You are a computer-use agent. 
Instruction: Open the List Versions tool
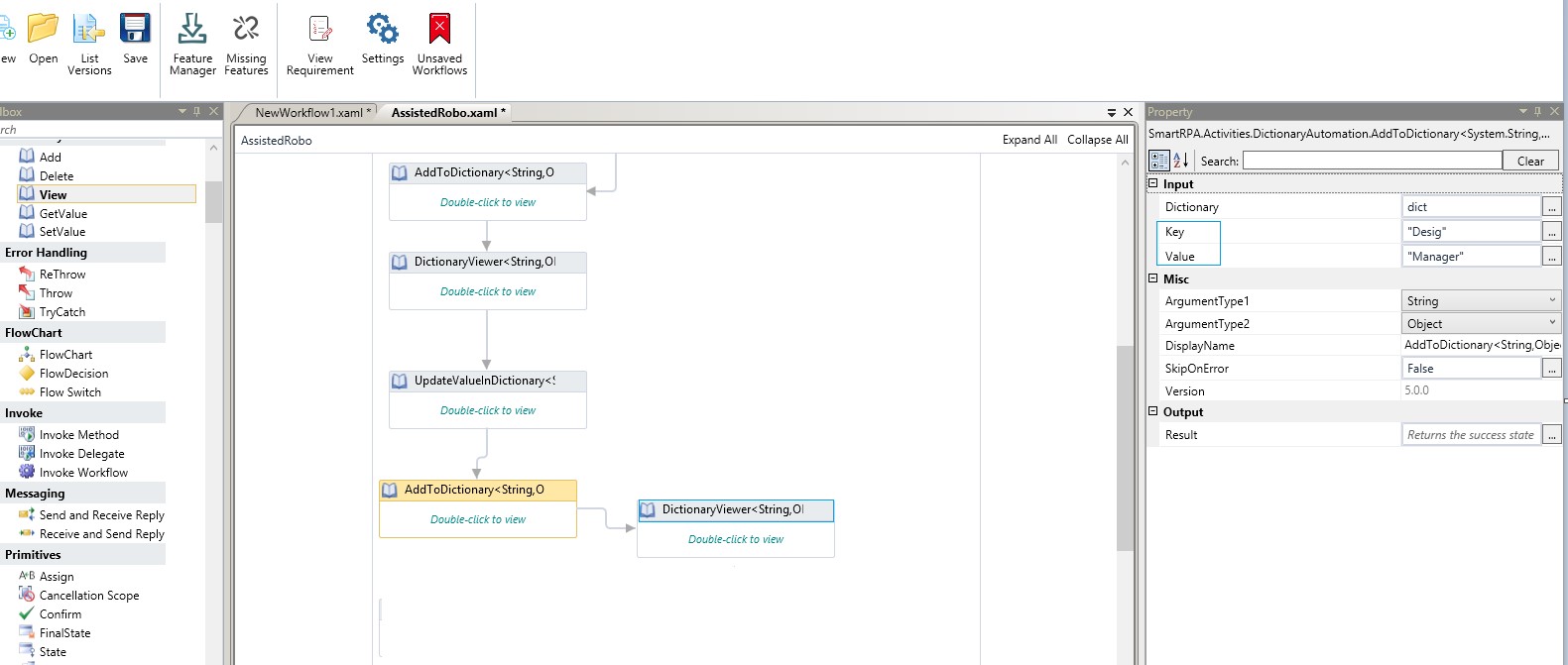click(89, 44)
